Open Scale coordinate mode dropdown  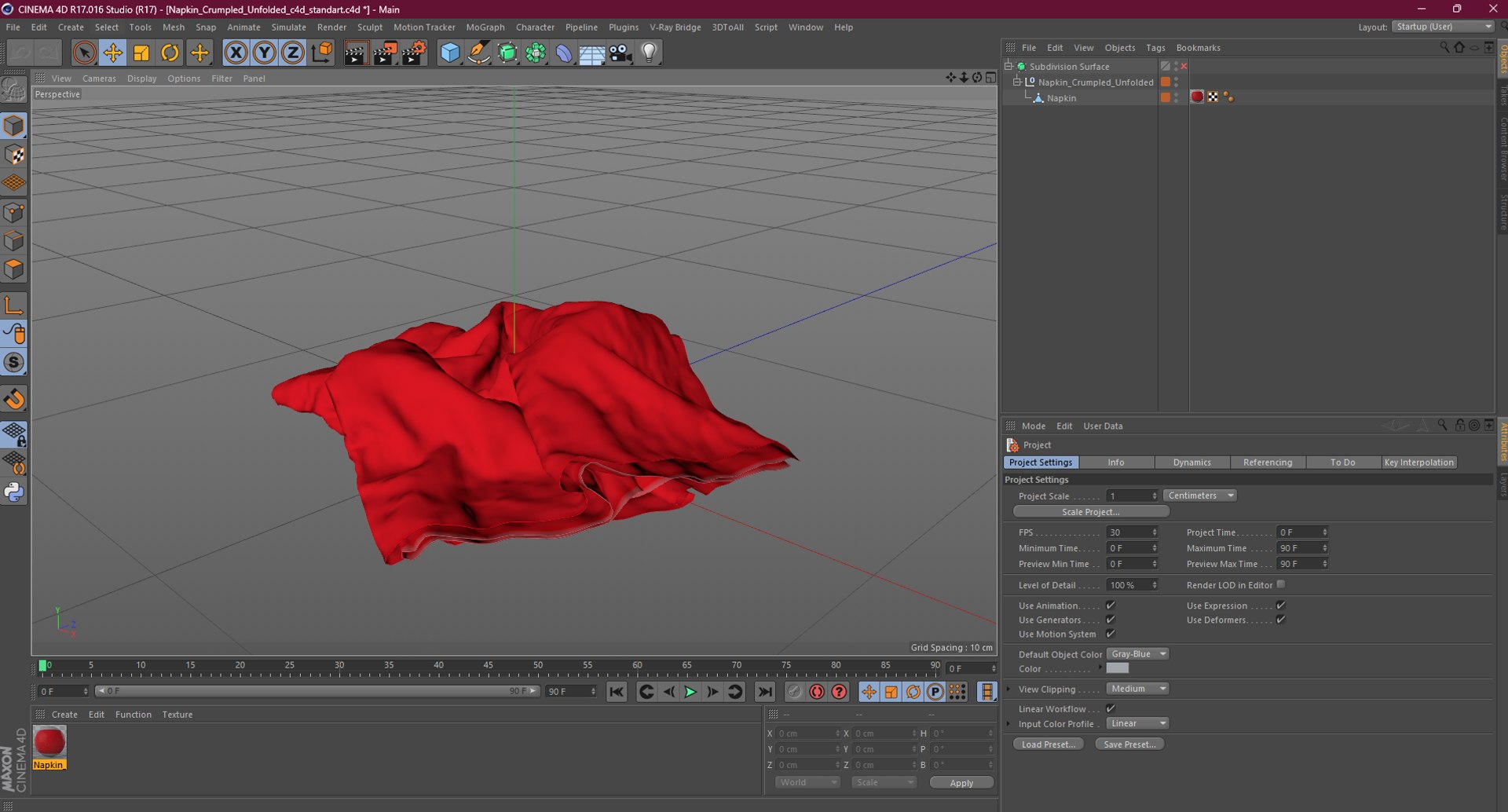884,782
